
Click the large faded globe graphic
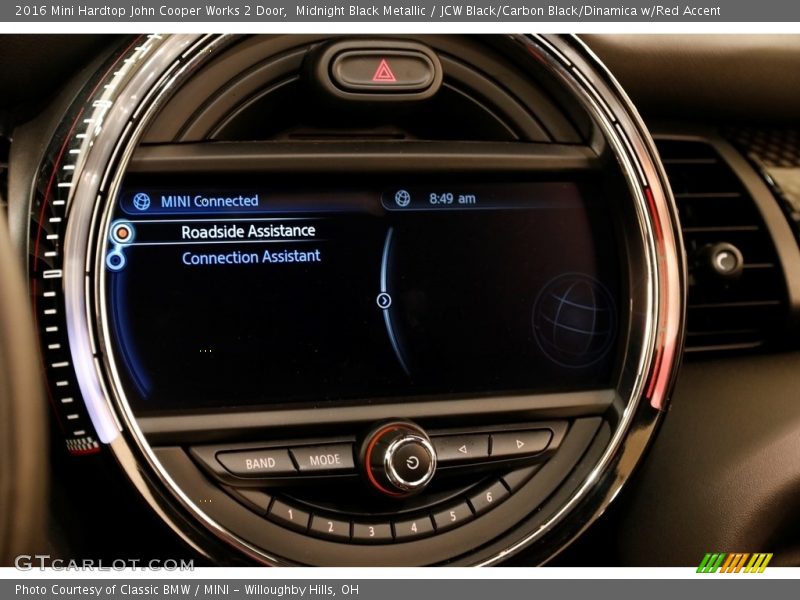click(573, 320)
